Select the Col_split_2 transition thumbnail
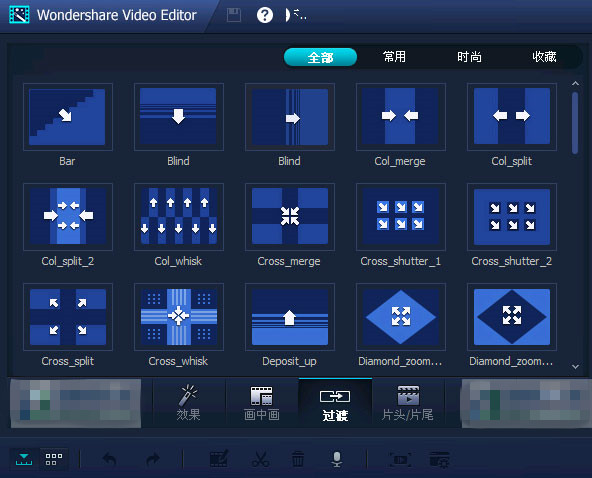 pos(68,217)
